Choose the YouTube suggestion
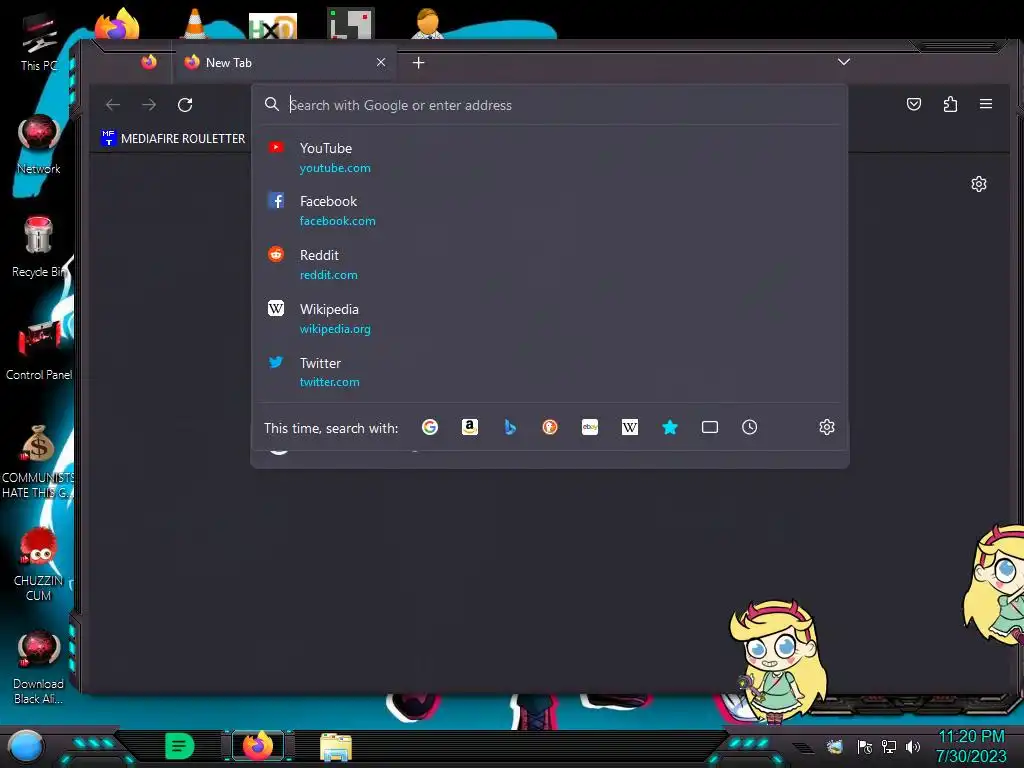1024x768 pixels. point(549,157)
